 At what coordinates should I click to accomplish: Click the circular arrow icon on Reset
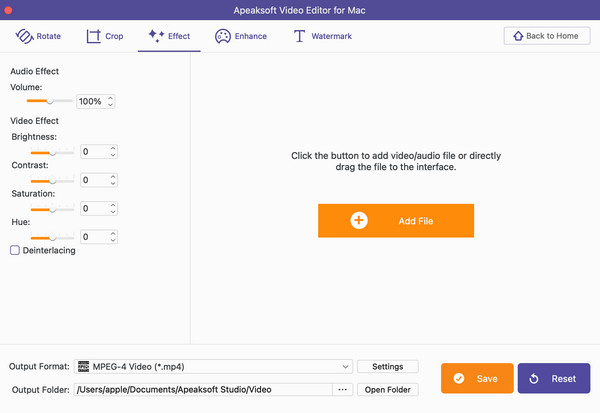[534, 379]
